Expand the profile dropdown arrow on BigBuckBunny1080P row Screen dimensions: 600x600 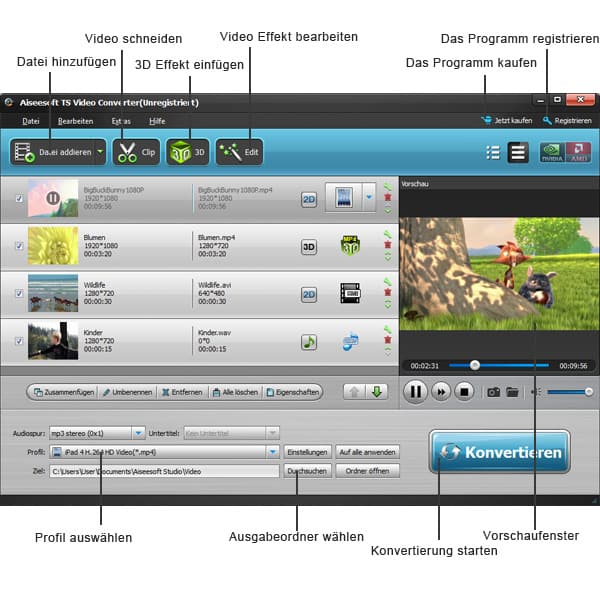(x=369, y=197)
